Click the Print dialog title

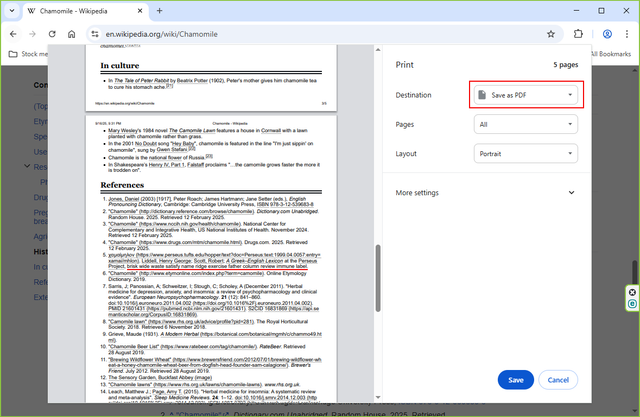point(404,65)
